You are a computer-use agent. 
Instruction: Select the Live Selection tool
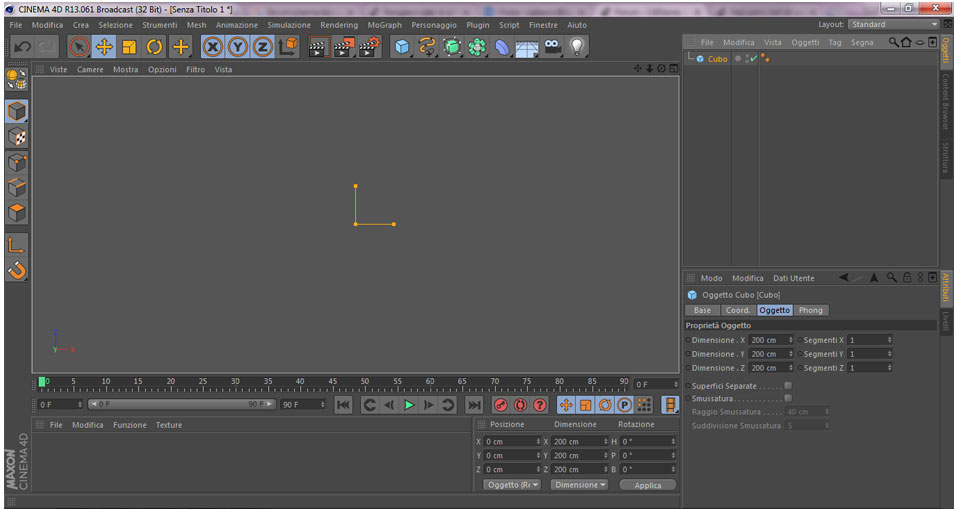coord(79,47)
